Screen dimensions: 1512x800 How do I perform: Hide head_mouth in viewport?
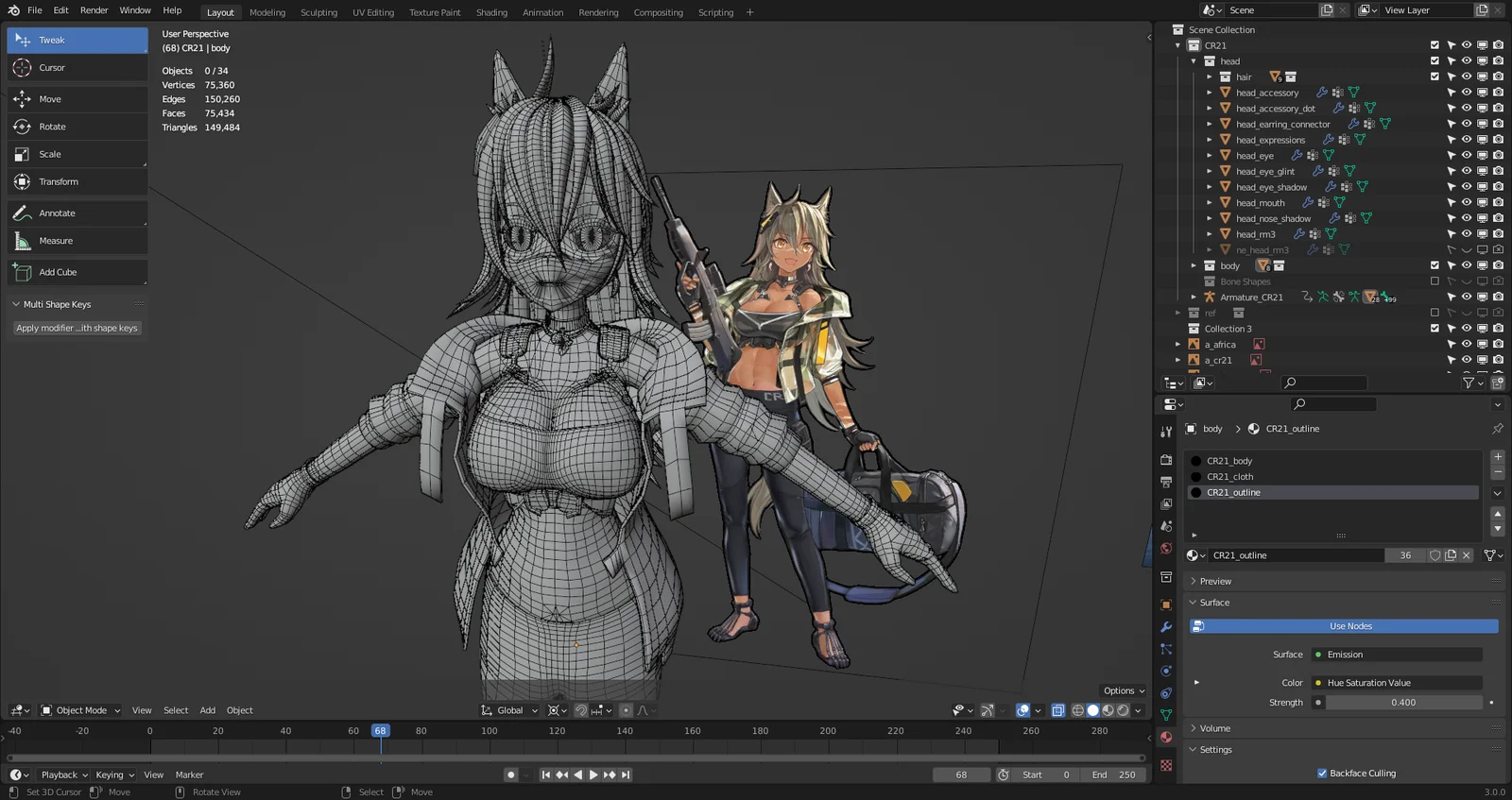click(x=1467, y=203)
